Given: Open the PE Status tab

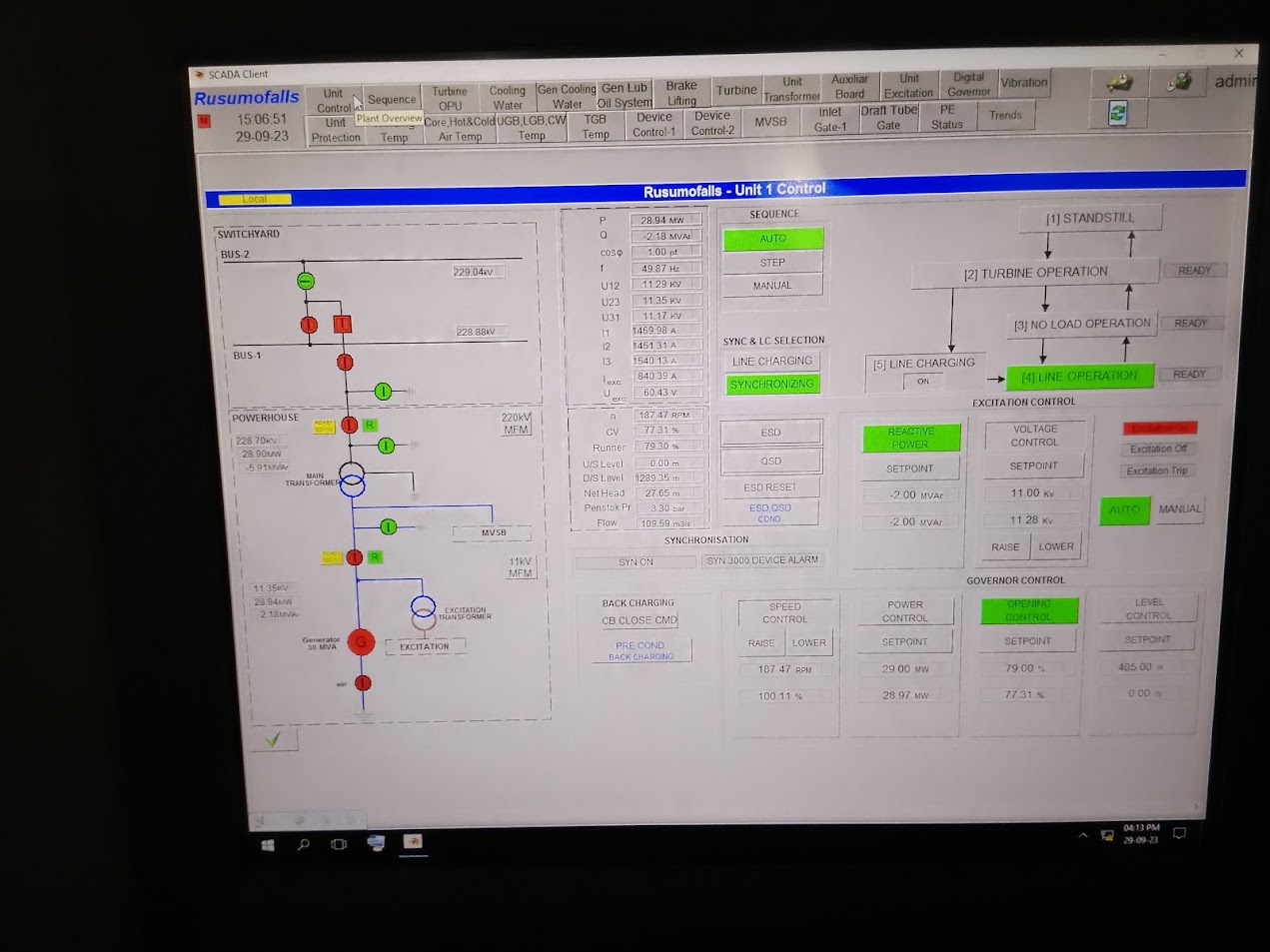Looking at the screenshot, I should (947, 117).
